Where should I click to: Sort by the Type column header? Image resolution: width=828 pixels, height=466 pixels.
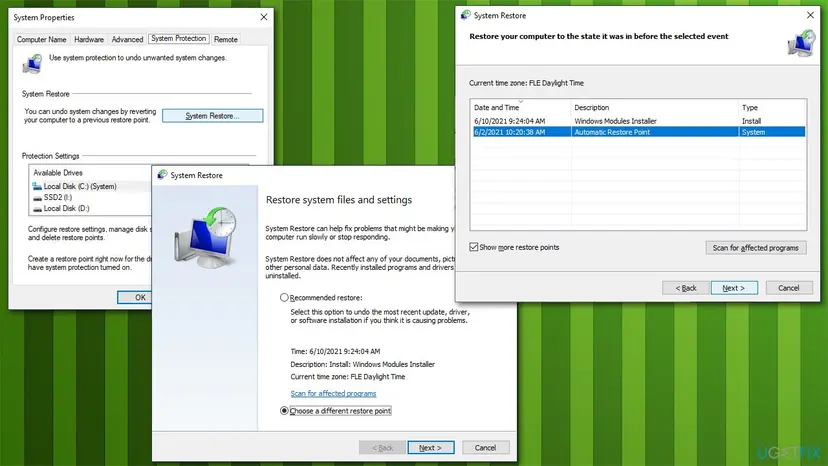click(x=773, y=107)
